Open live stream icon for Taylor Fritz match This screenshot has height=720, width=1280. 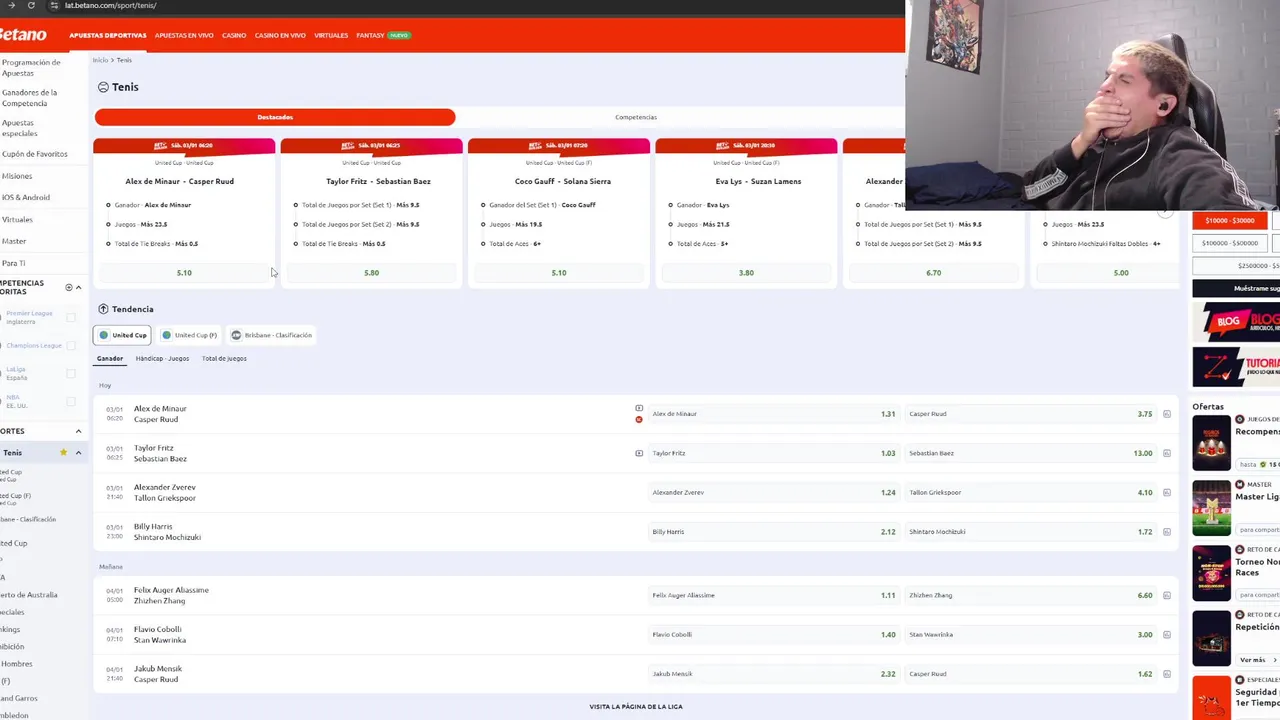click(x=639, y=453)
